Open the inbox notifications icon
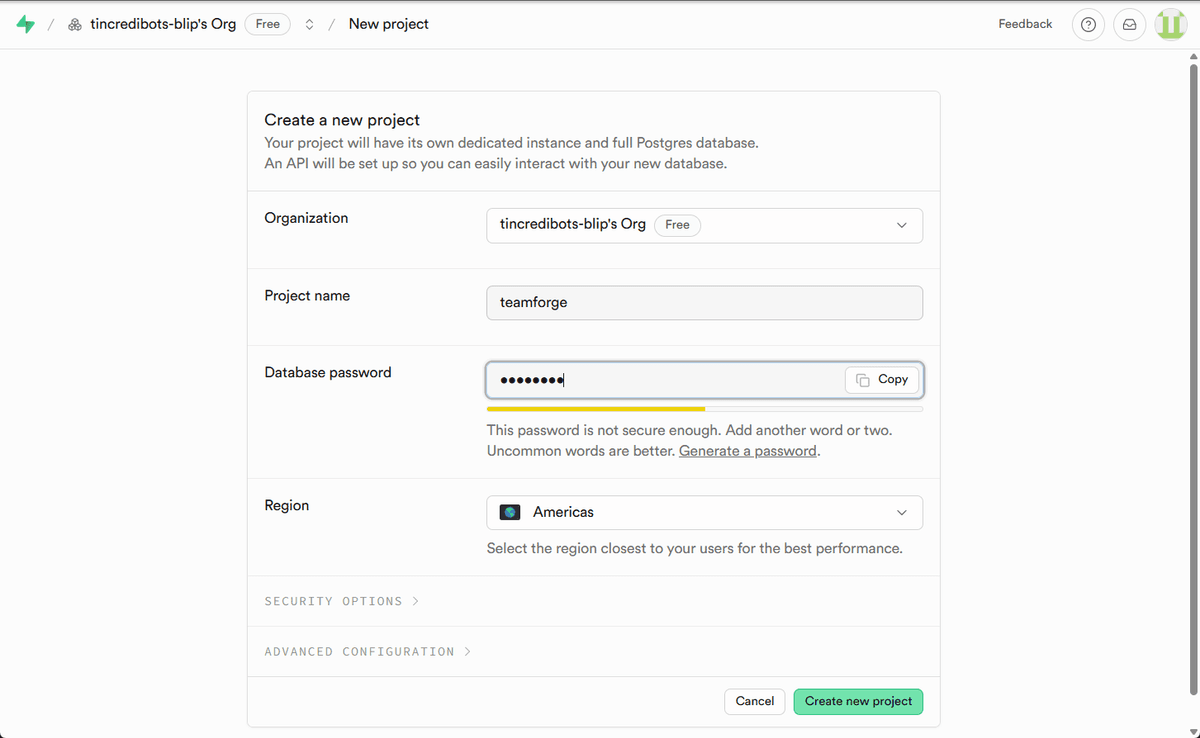The width and height of the screenshot is (1200, 738). (1129, 24)
